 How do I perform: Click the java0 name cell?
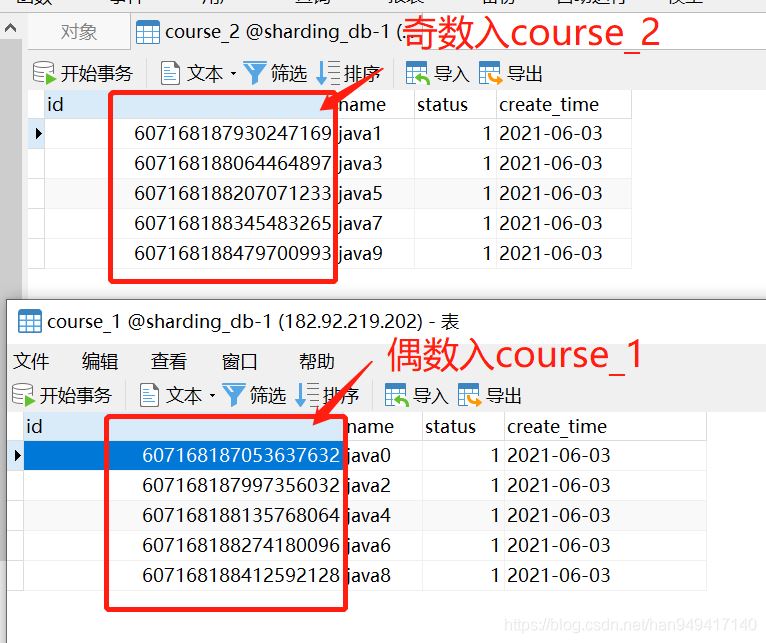click(383, 455)
